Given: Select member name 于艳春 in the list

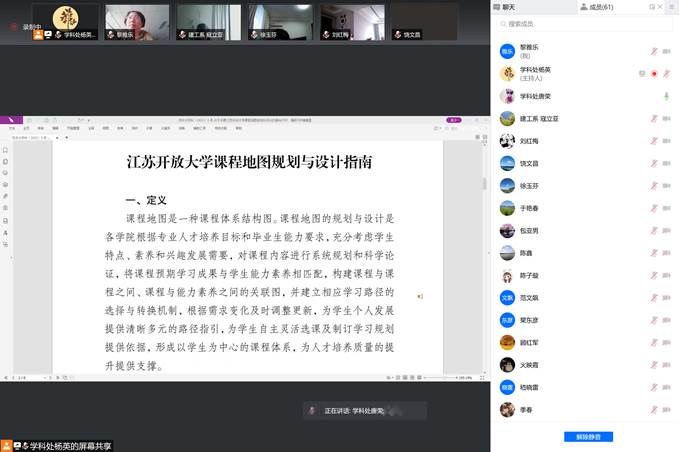Looking at the screenshot, I should pyautogui.click(x=529, y=208).
